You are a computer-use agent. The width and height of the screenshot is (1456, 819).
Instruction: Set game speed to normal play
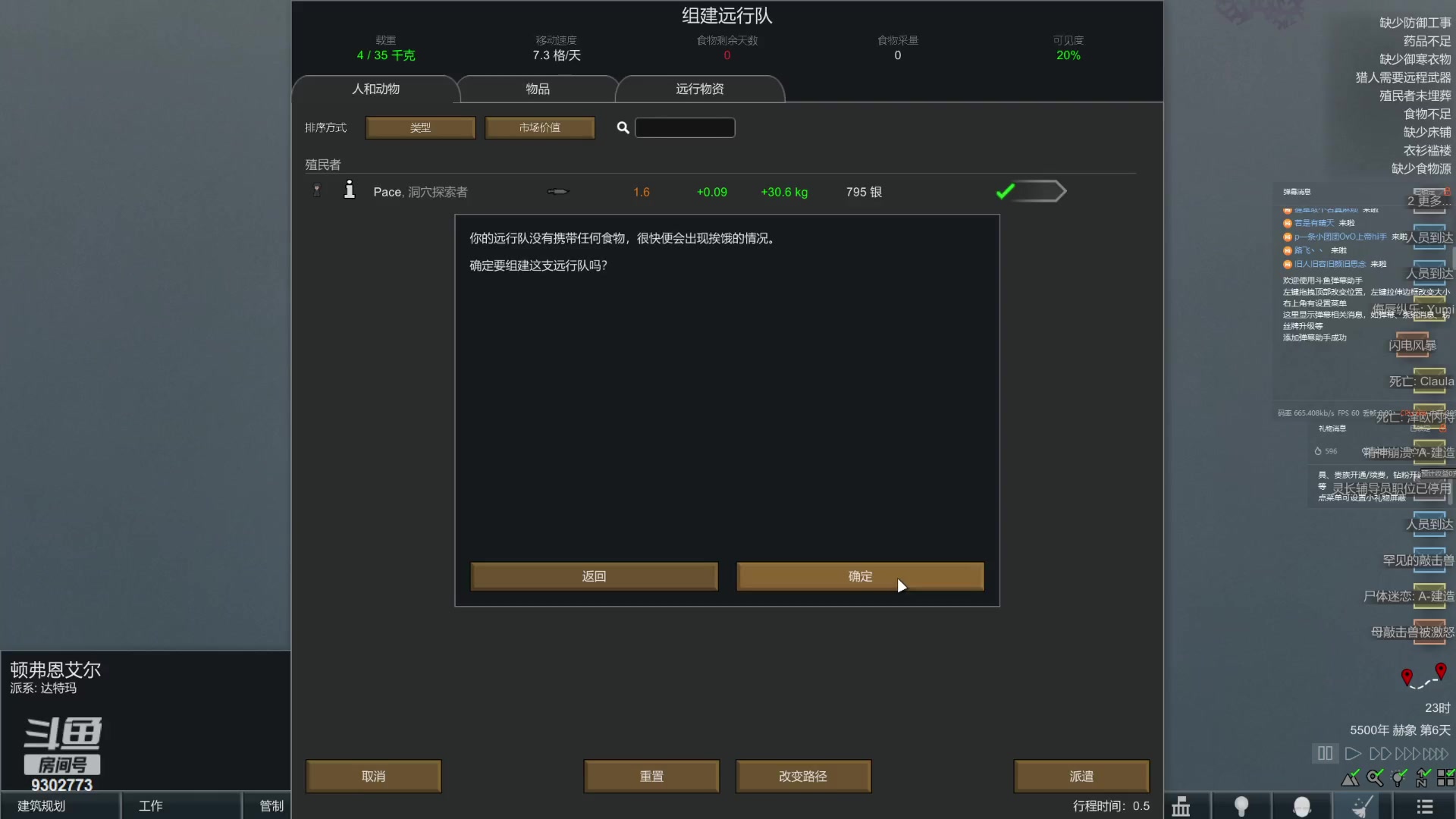(x=1352, y=754)
